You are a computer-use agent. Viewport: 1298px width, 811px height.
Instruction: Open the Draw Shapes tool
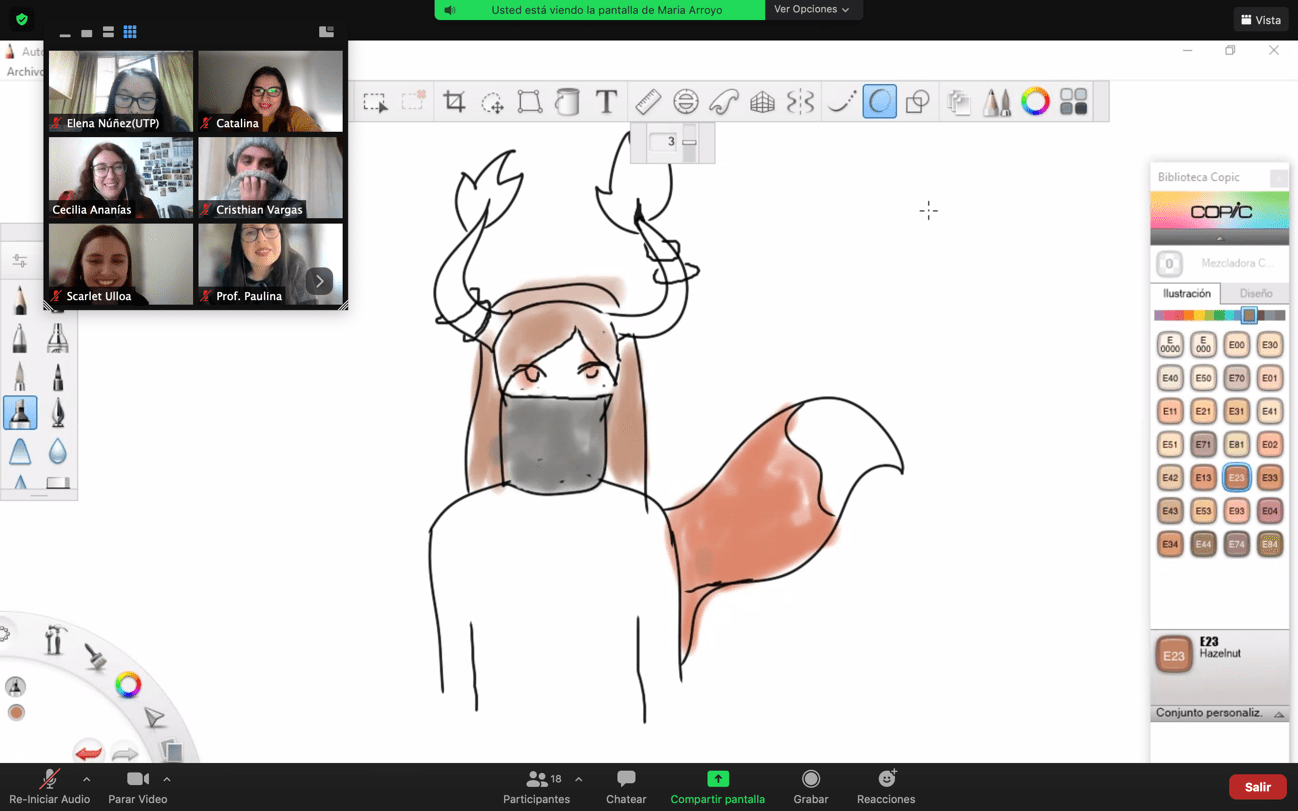(917, 102)
